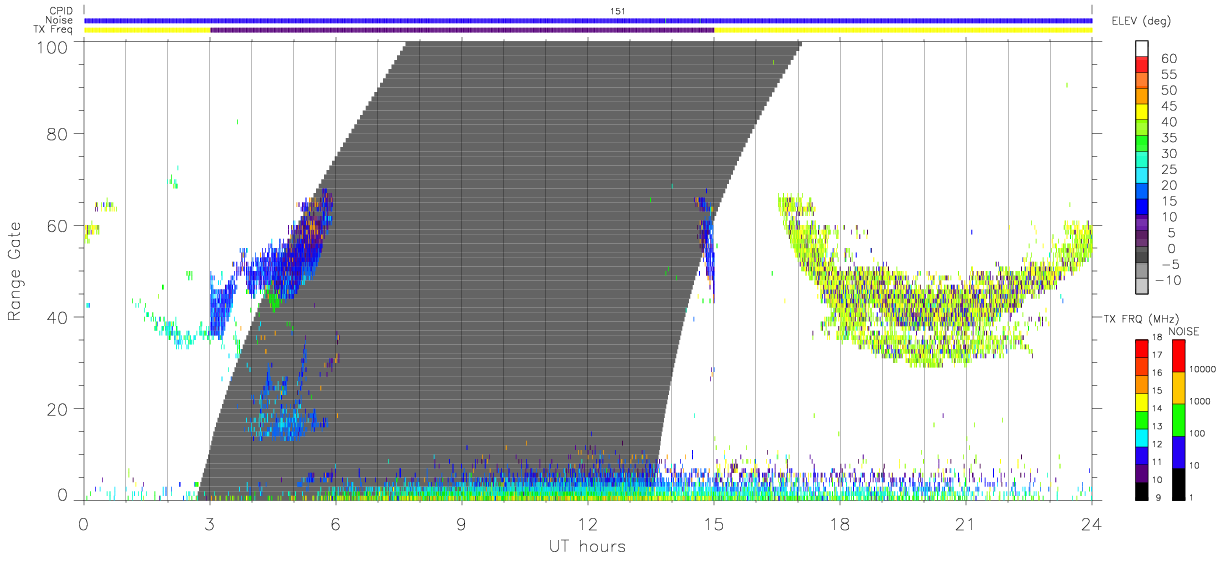The image size is (1228, 567).
Task: Click the 21 tick on UT hours axis
Action: point(966,522)
